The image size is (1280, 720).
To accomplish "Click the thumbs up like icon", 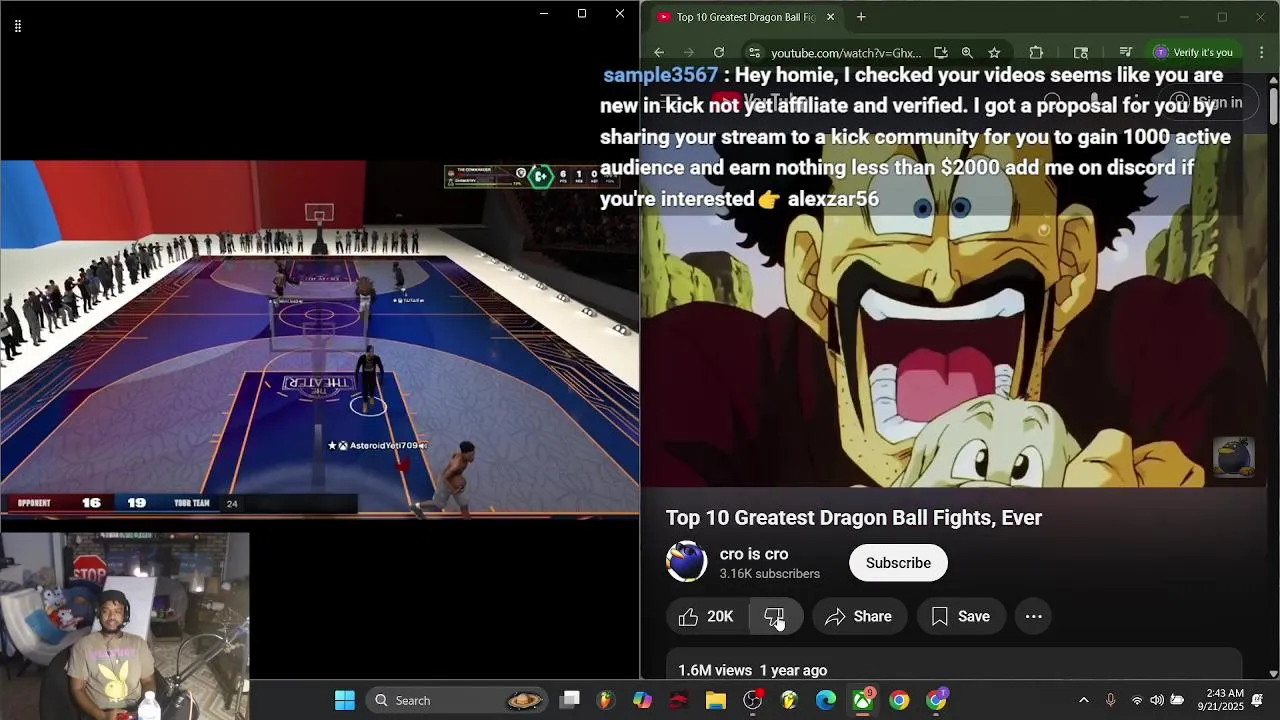I will (x=688, y=617).
